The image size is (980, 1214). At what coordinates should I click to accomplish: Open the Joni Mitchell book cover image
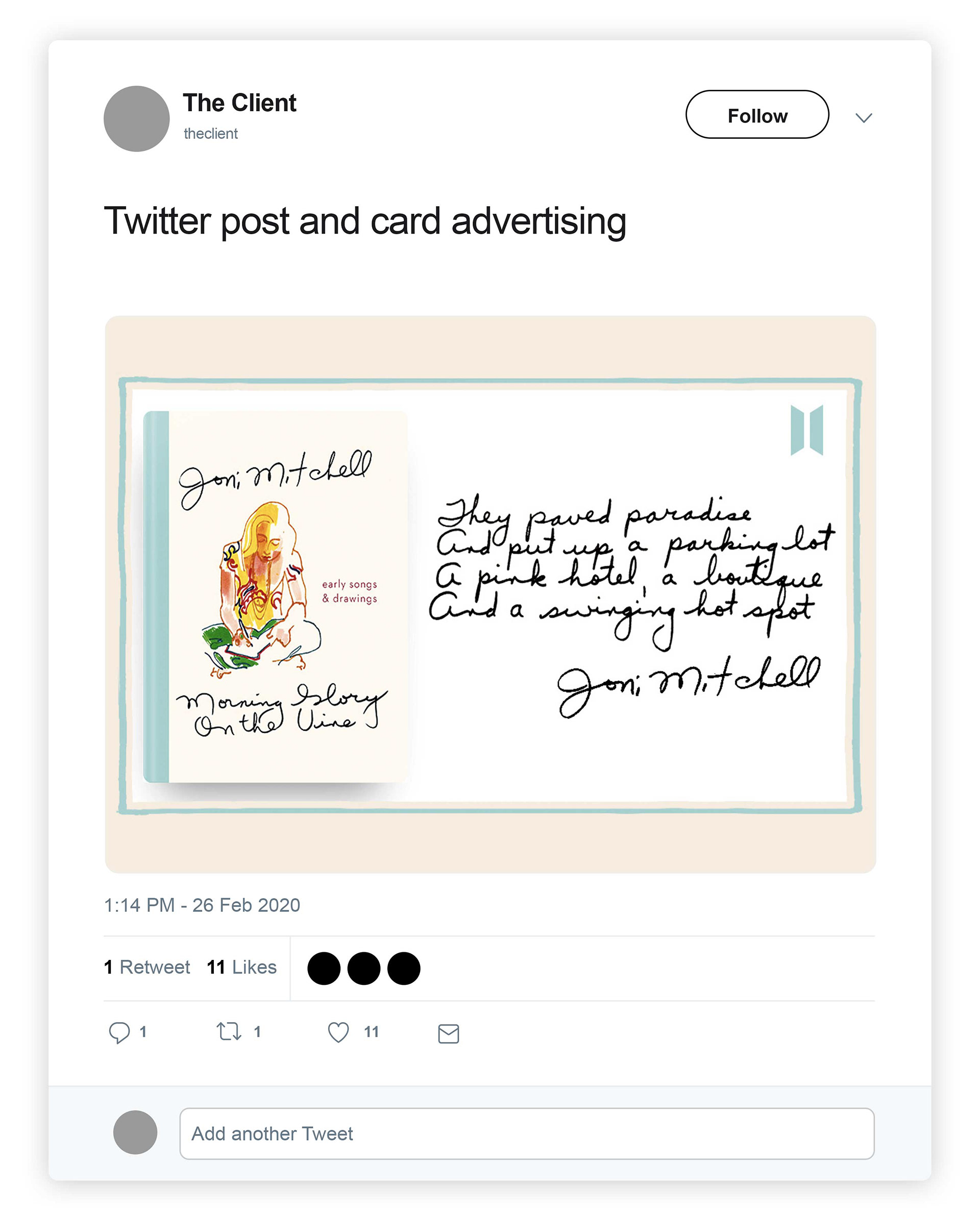click(x=276, y=597)
